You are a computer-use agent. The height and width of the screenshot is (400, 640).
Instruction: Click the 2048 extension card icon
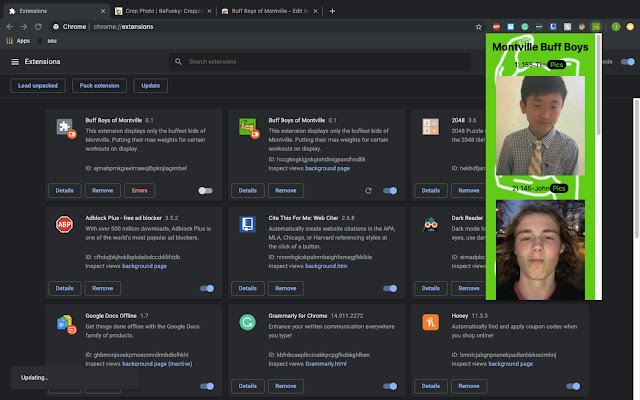click(431, 127)
